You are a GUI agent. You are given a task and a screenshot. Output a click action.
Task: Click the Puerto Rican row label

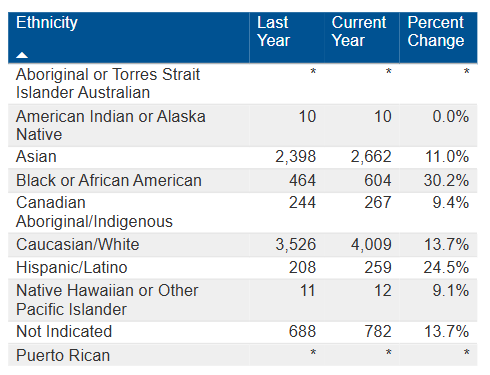(63, 355)
